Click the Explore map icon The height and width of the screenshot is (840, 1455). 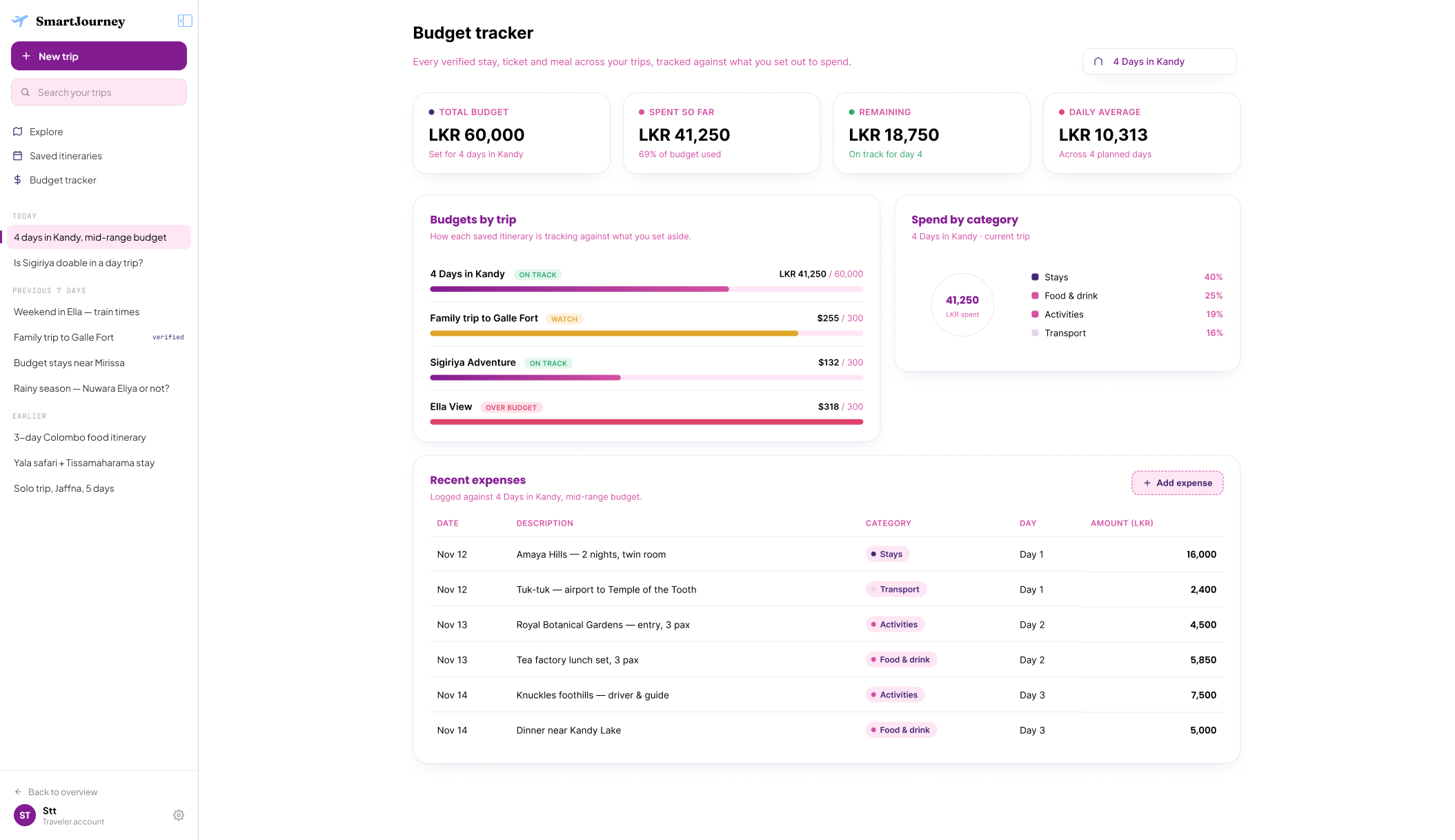18,132
